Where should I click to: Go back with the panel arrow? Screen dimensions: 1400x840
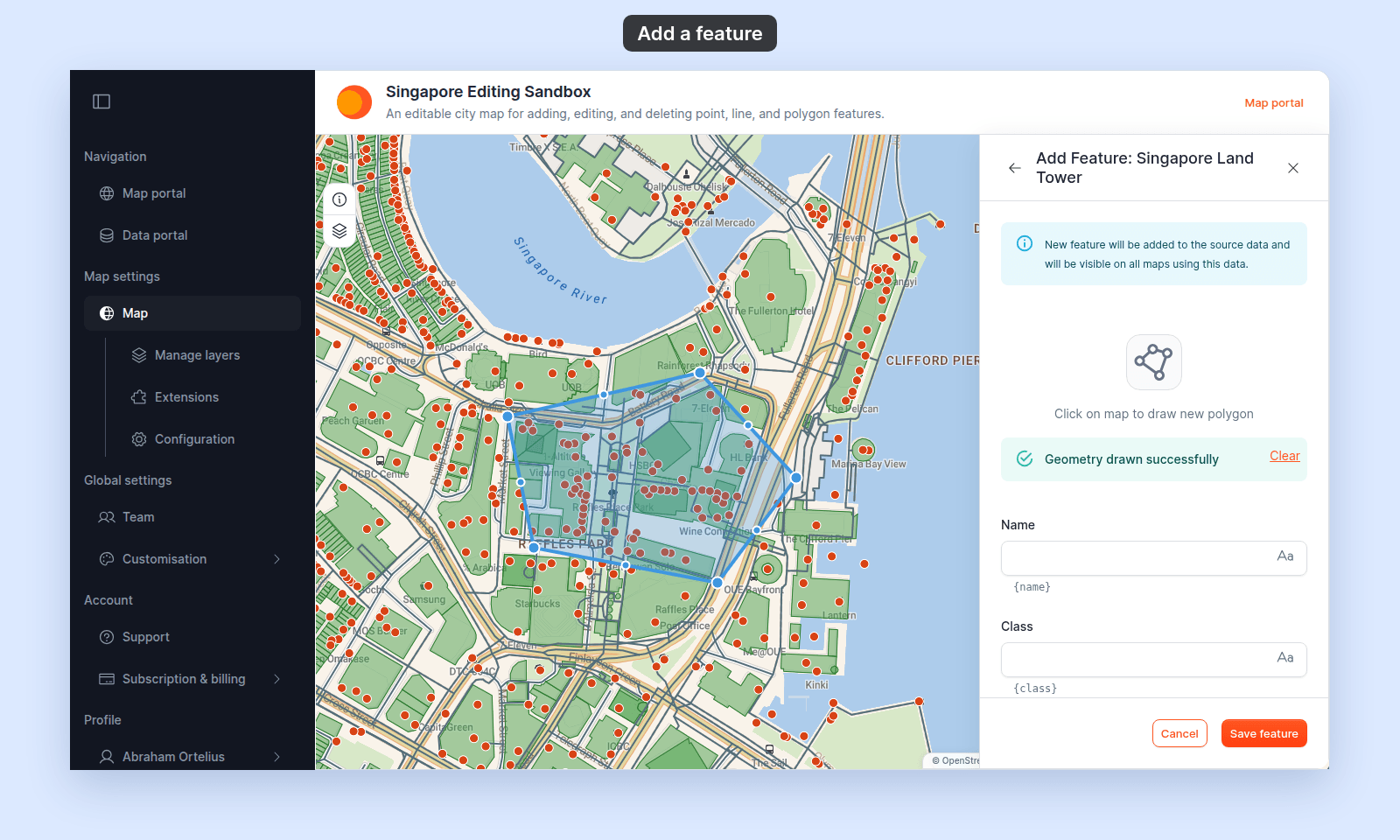point(1015,168)
